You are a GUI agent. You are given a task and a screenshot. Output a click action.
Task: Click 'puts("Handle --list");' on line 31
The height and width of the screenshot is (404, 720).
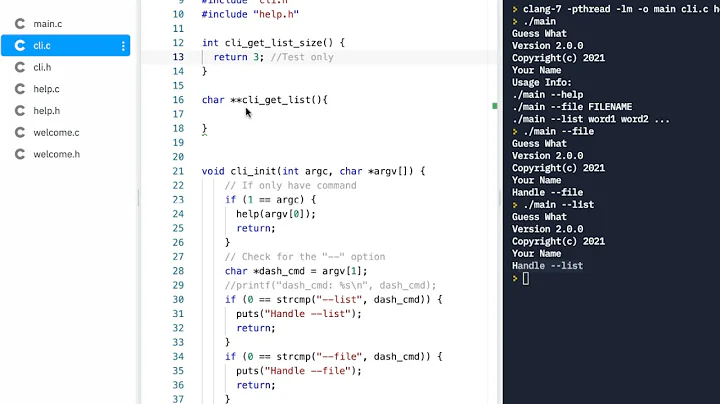[299, 314]
